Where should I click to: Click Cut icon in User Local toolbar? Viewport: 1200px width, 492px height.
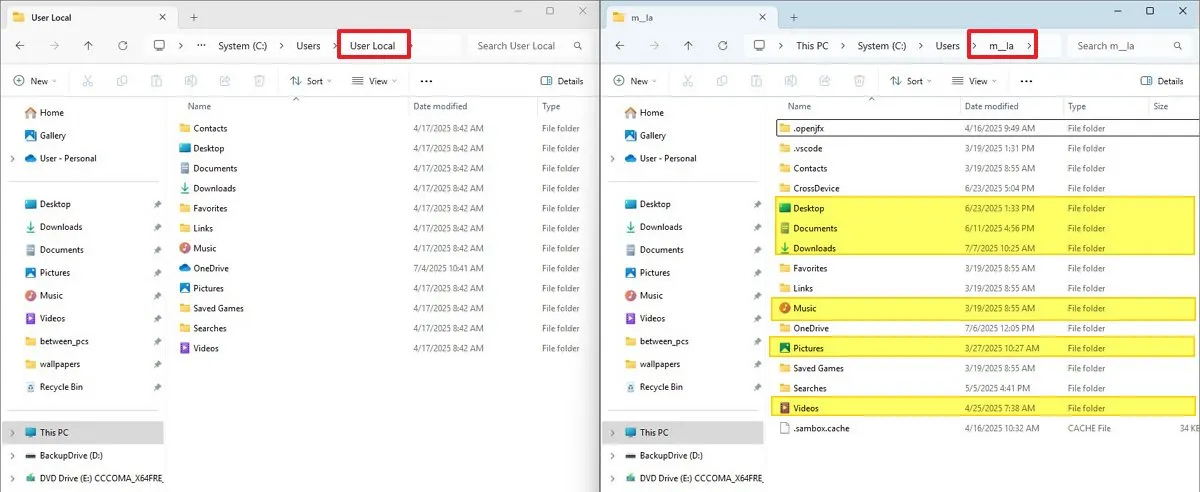pos(87,81)
